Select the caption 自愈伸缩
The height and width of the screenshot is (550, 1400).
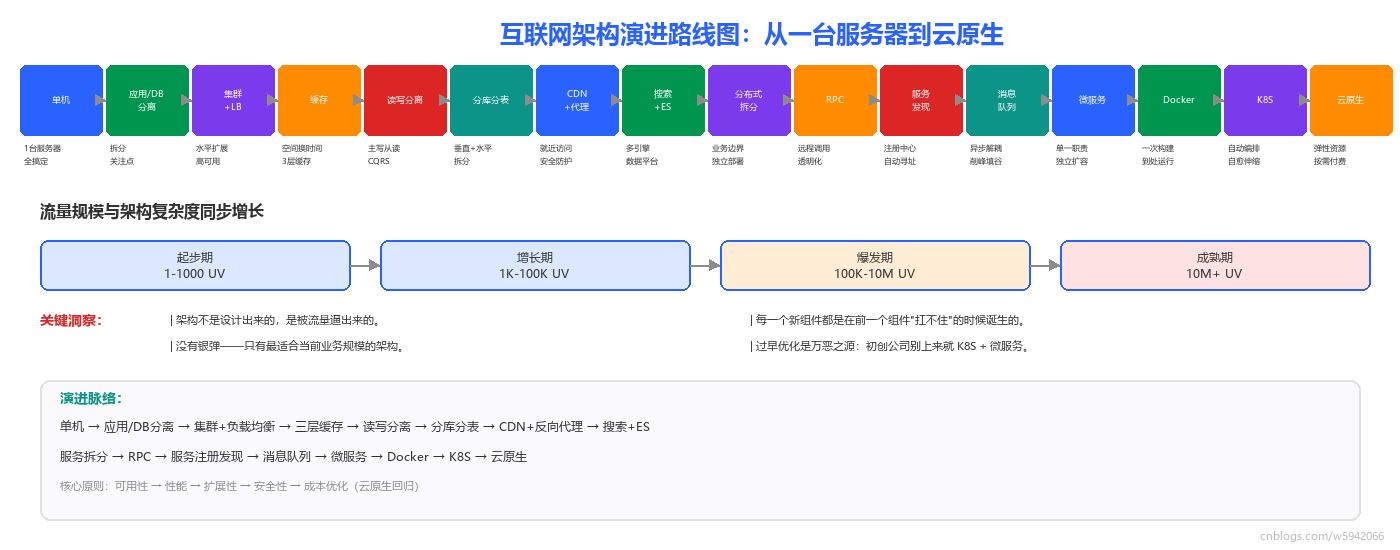(x=1244, y=161)
